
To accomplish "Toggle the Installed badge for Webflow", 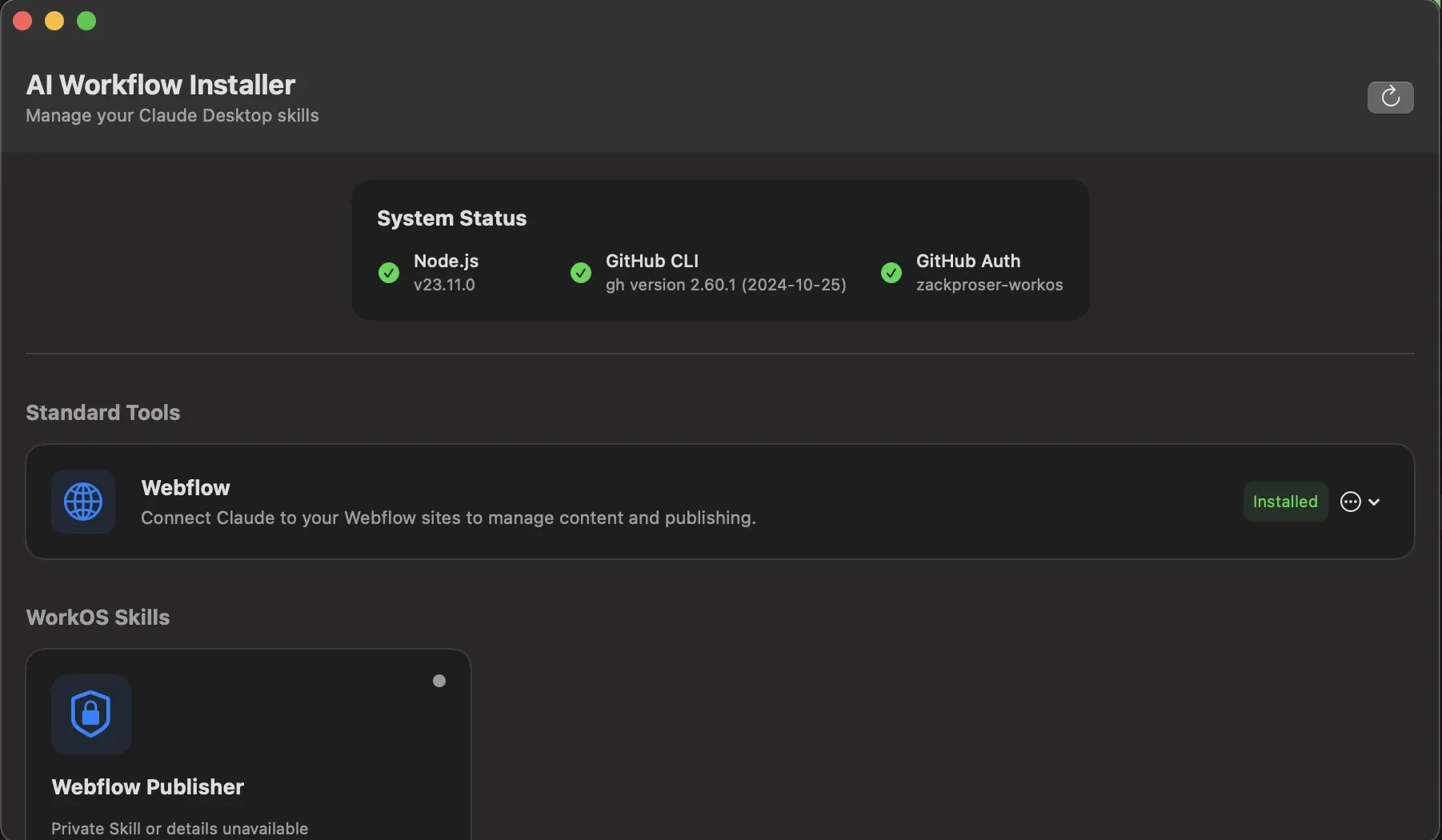I will tap(1284, 502).
